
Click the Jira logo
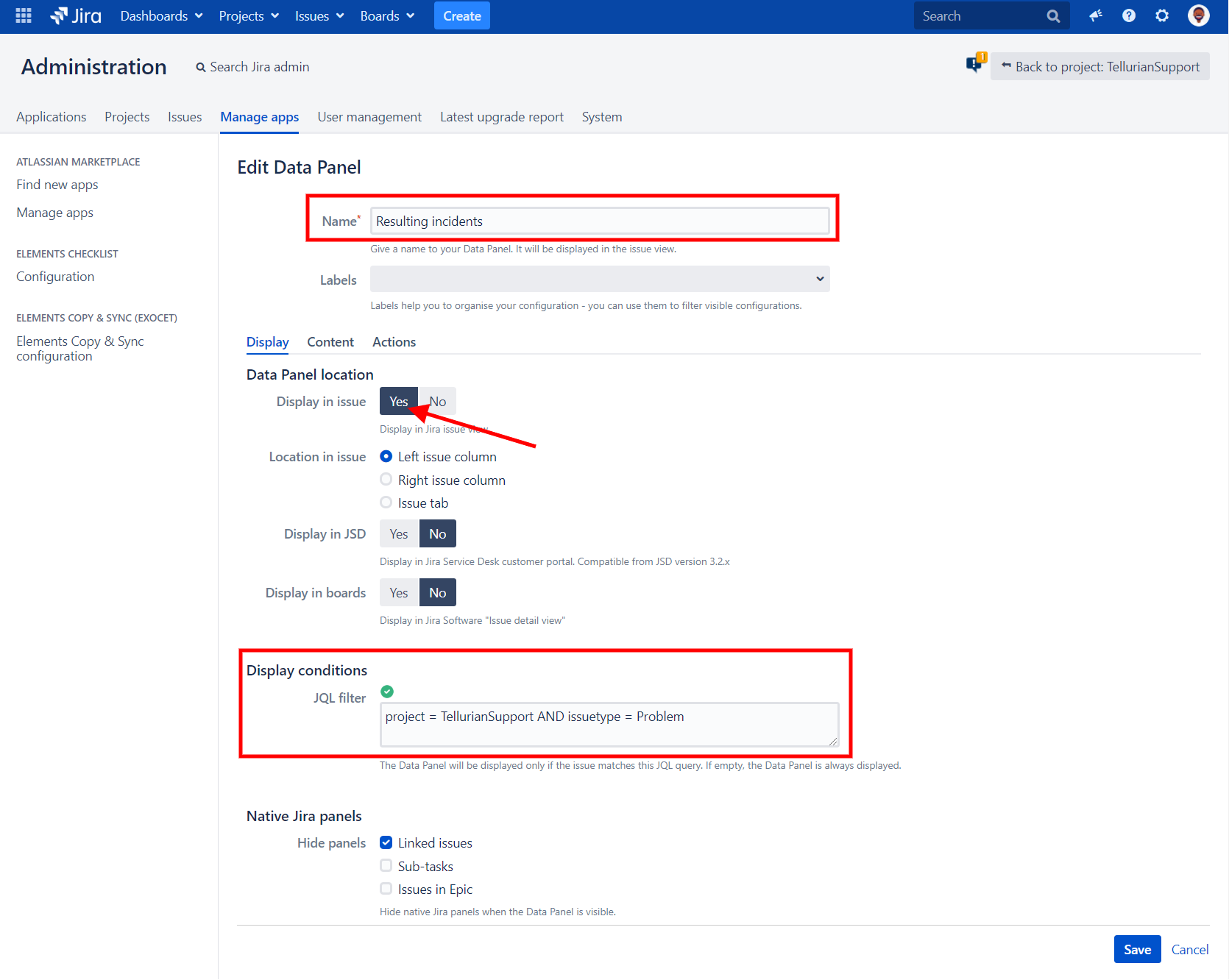coord(76,15)
